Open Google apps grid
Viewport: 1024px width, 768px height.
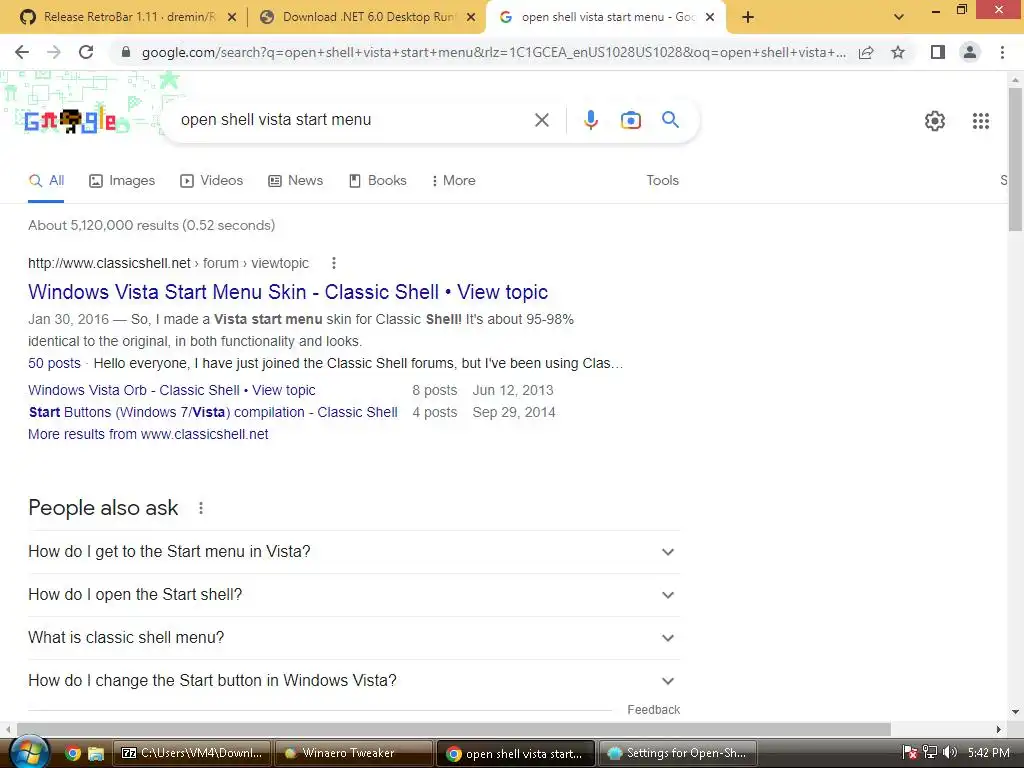tap(980, 121)
